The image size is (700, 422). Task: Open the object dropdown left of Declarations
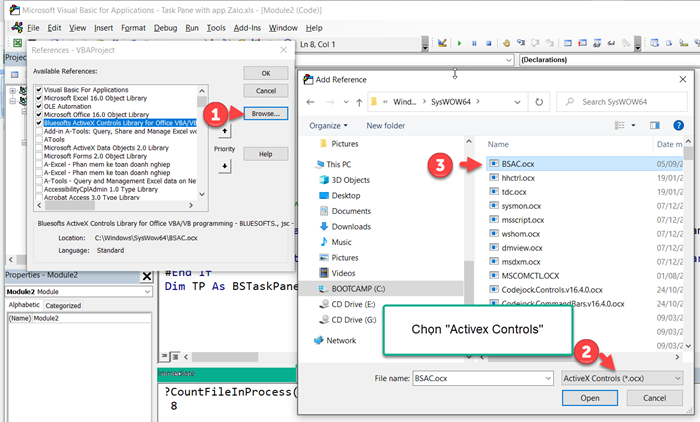508,60
